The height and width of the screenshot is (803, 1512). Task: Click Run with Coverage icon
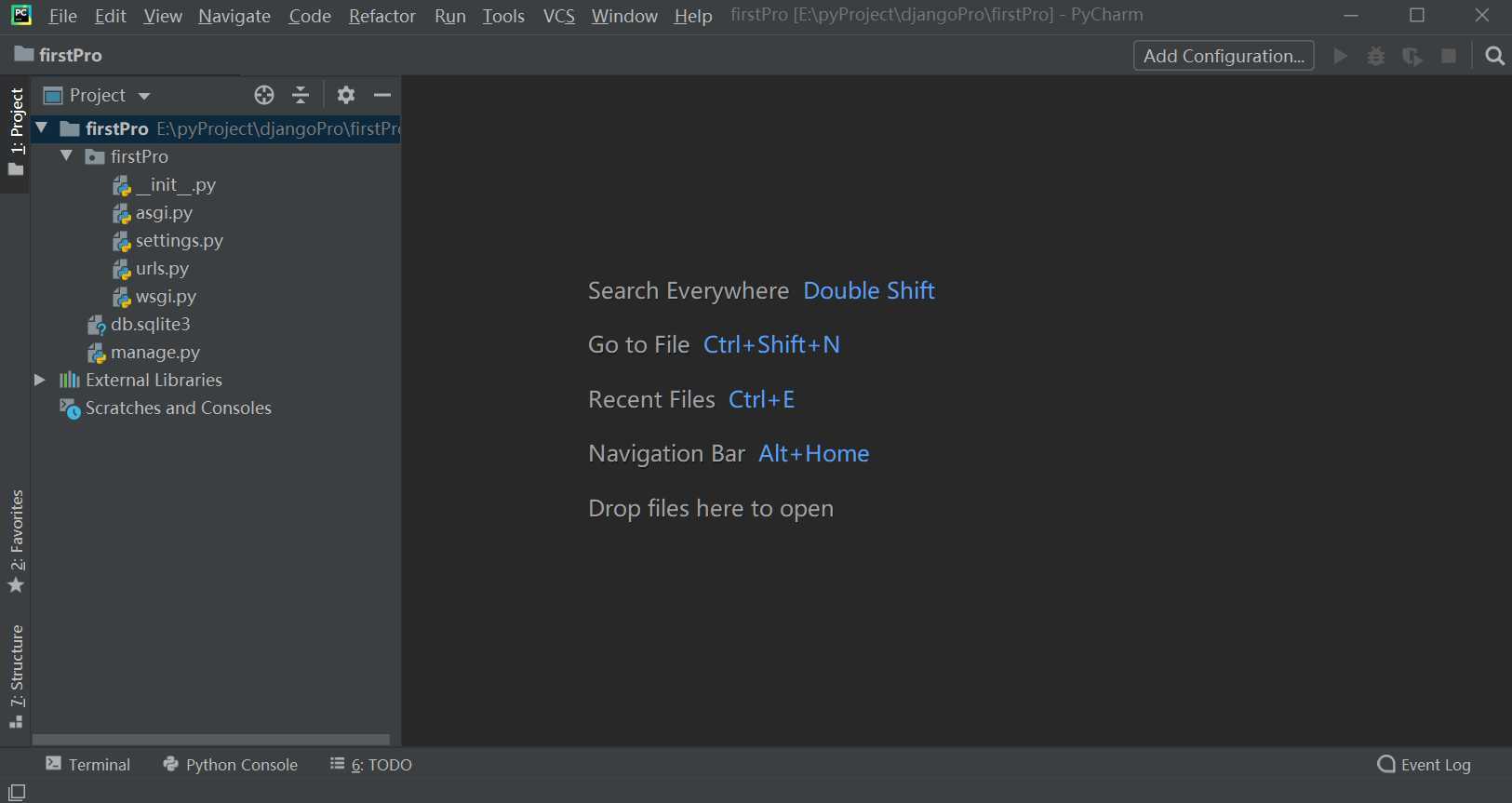tap(1412, 56)
